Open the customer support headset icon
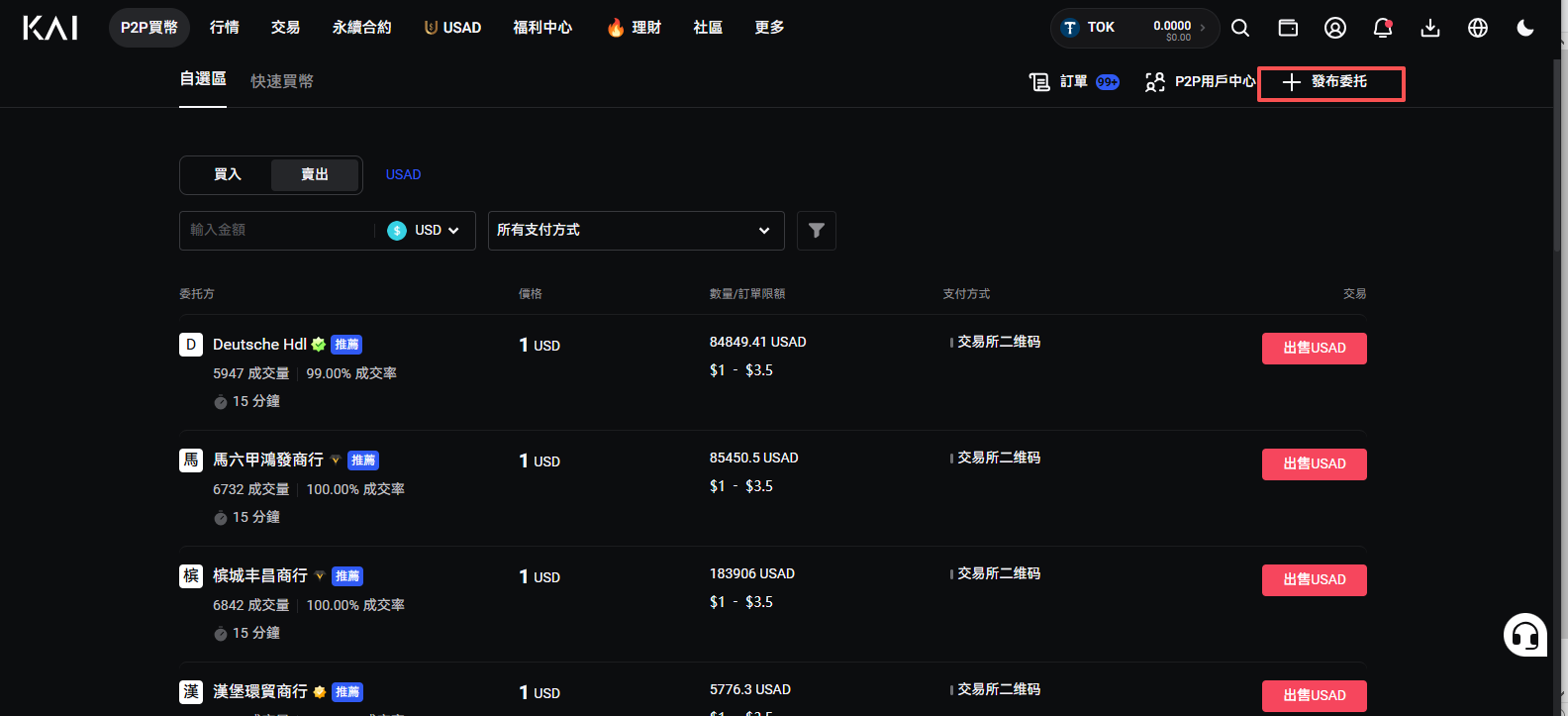The image size is (1568, 716). point(1525,635)
